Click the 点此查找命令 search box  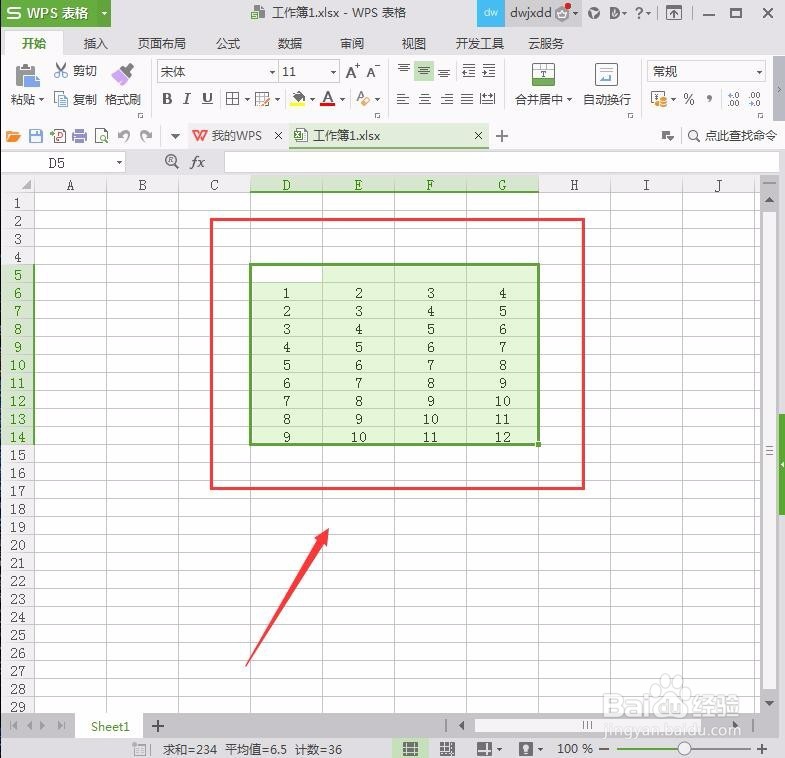click(x=732, y=136)
